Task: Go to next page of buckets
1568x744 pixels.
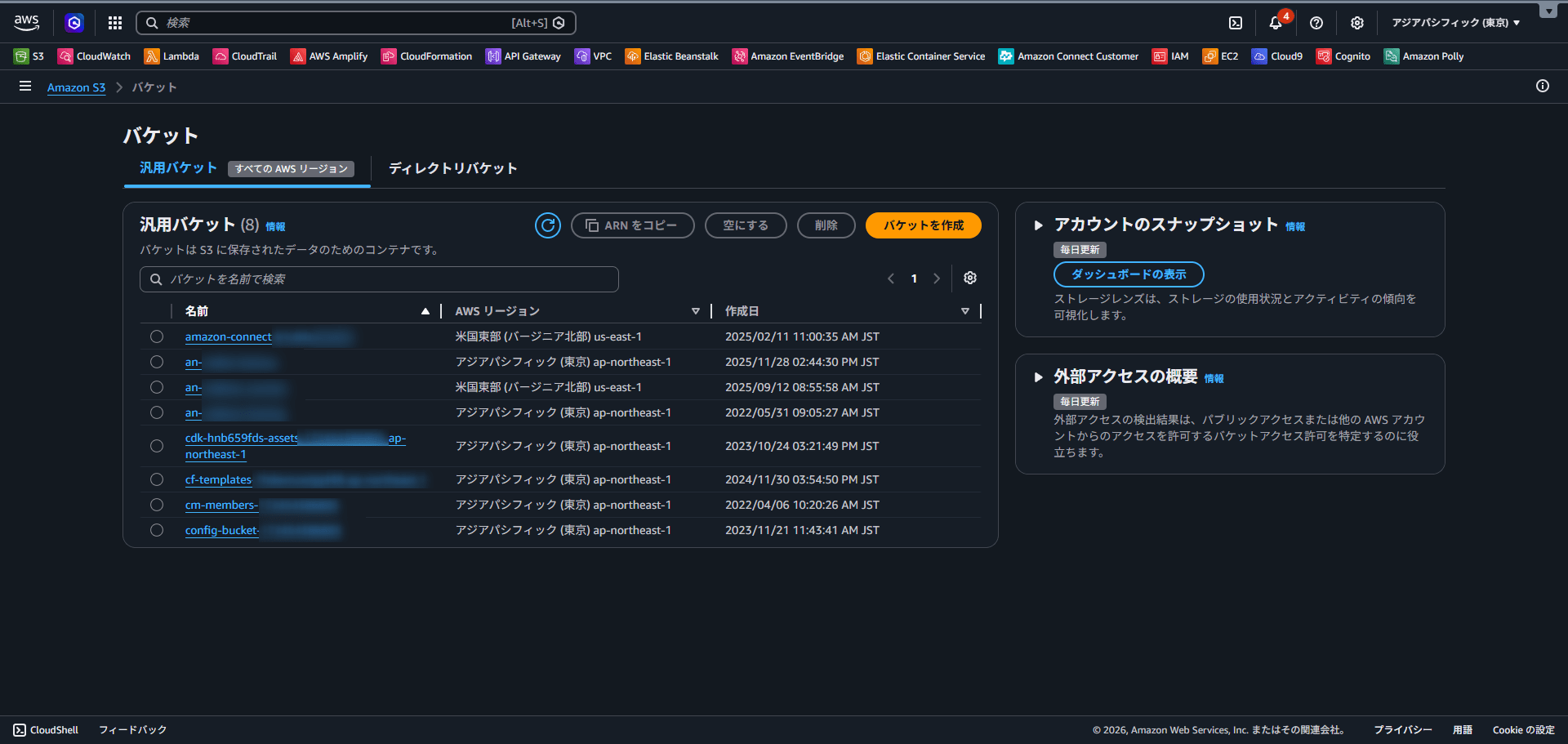Action: 937,278
